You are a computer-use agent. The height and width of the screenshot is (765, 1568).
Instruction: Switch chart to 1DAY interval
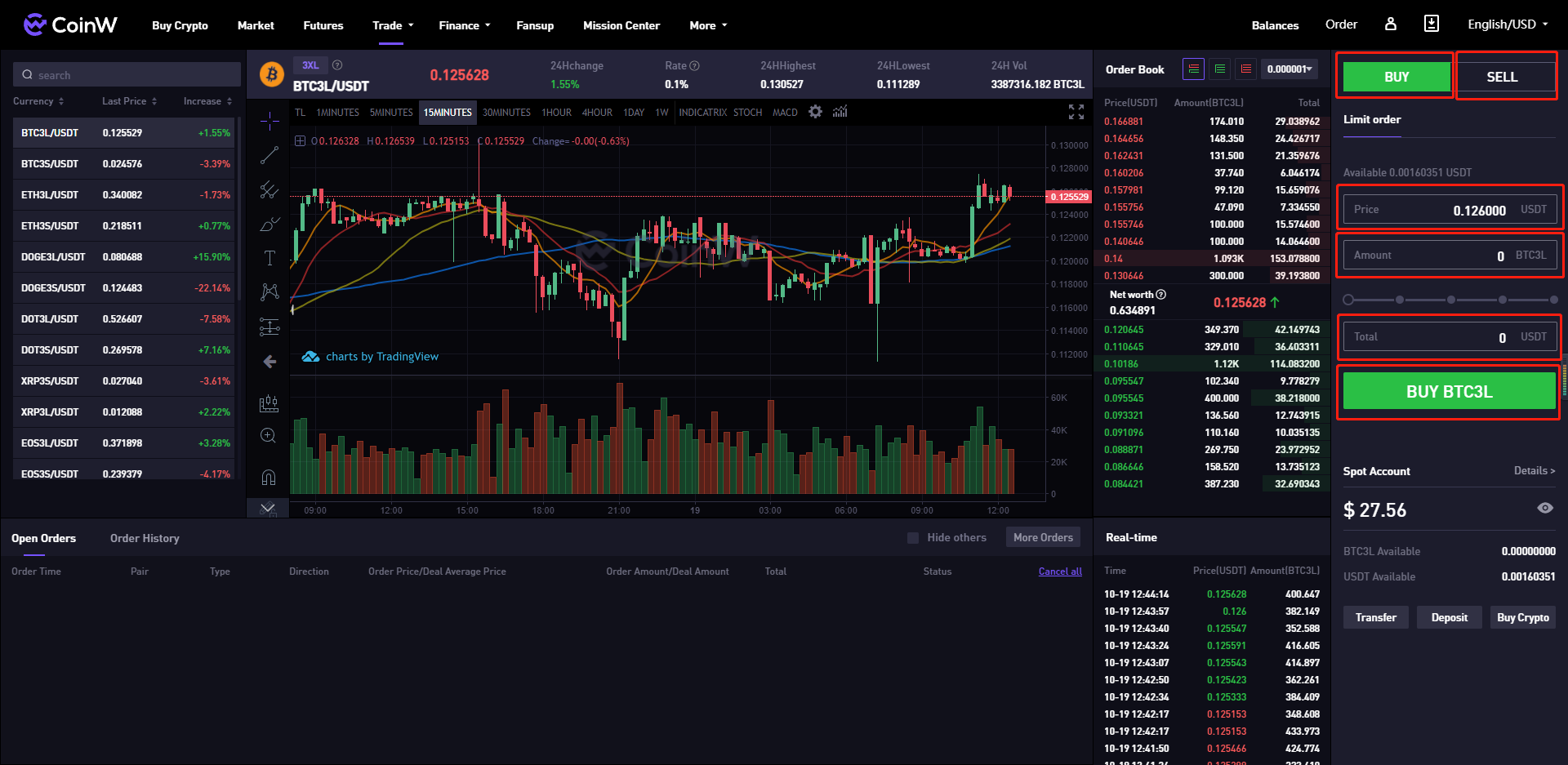(x=634, y=113)
